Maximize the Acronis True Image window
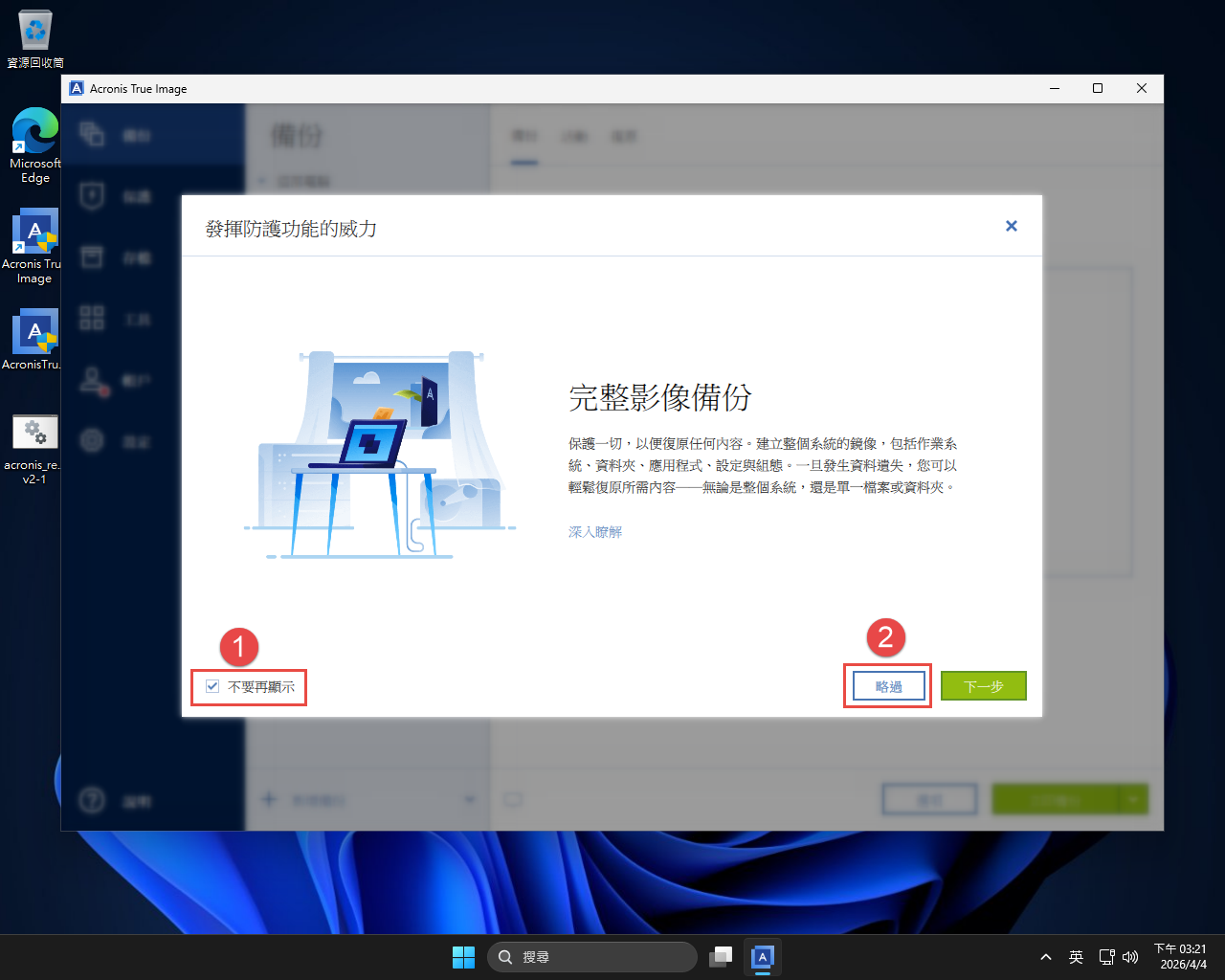The width and height of the screenshot is (1225, 980). pos(1098,88)
